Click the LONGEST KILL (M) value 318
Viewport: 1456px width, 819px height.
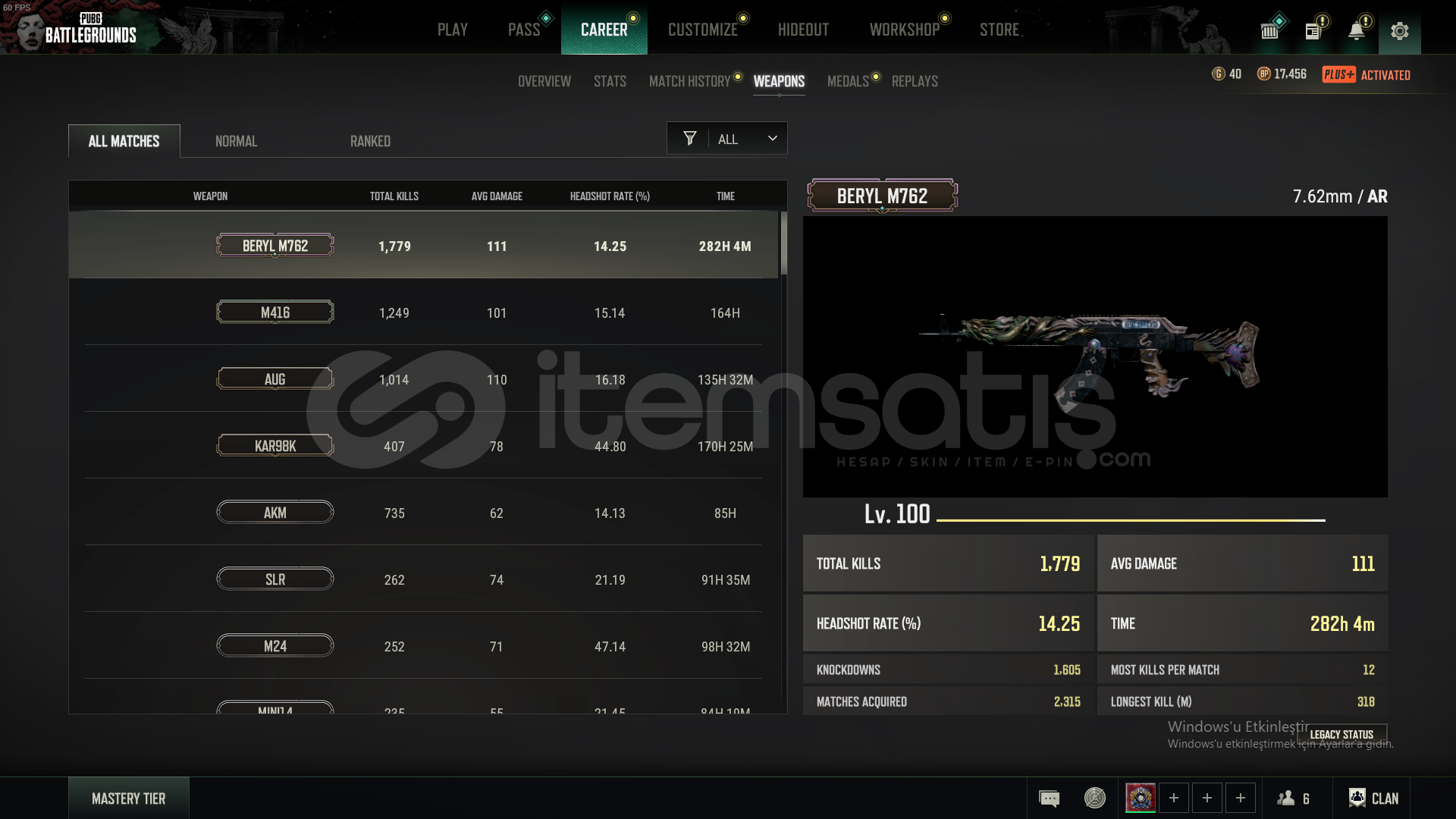(x=1366, y=701)
